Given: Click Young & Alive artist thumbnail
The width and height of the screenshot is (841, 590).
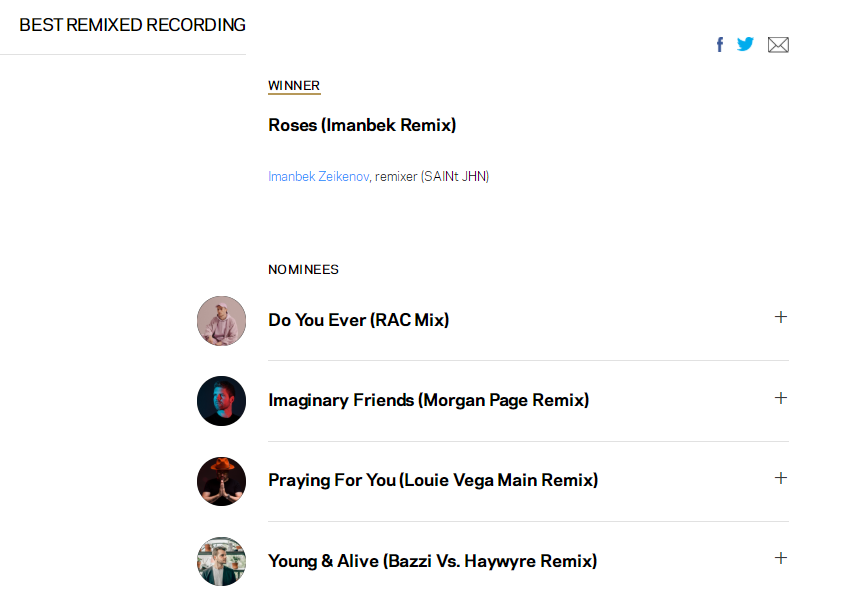Looking at the screenshot, I should click(221, 561).
